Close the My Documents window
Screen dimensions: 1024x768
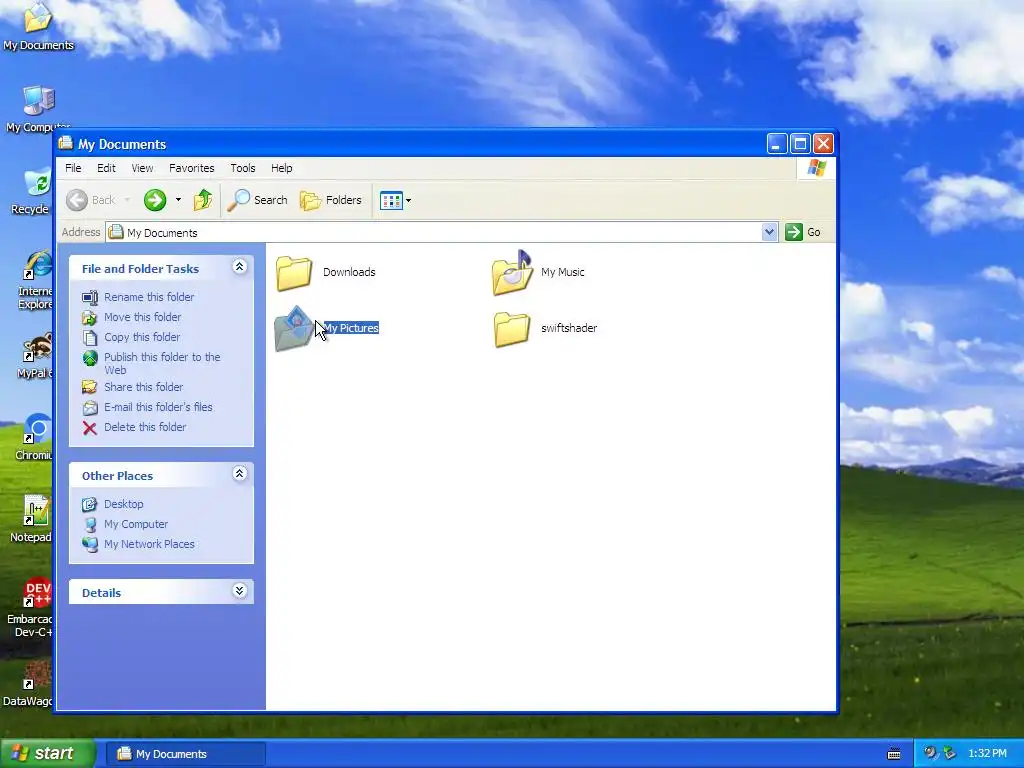coord(823,144)
